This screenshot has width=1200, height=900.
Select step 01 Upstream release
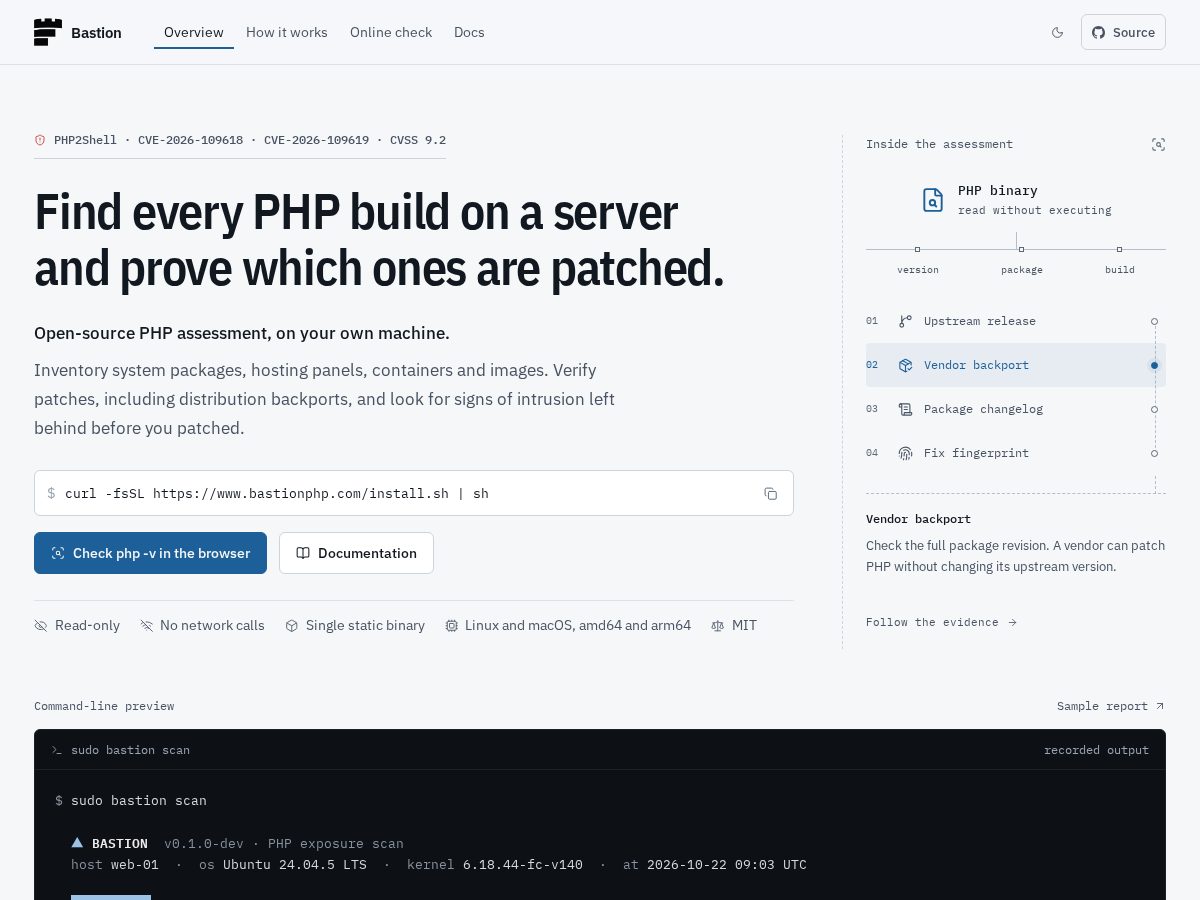pos(1016,321)
